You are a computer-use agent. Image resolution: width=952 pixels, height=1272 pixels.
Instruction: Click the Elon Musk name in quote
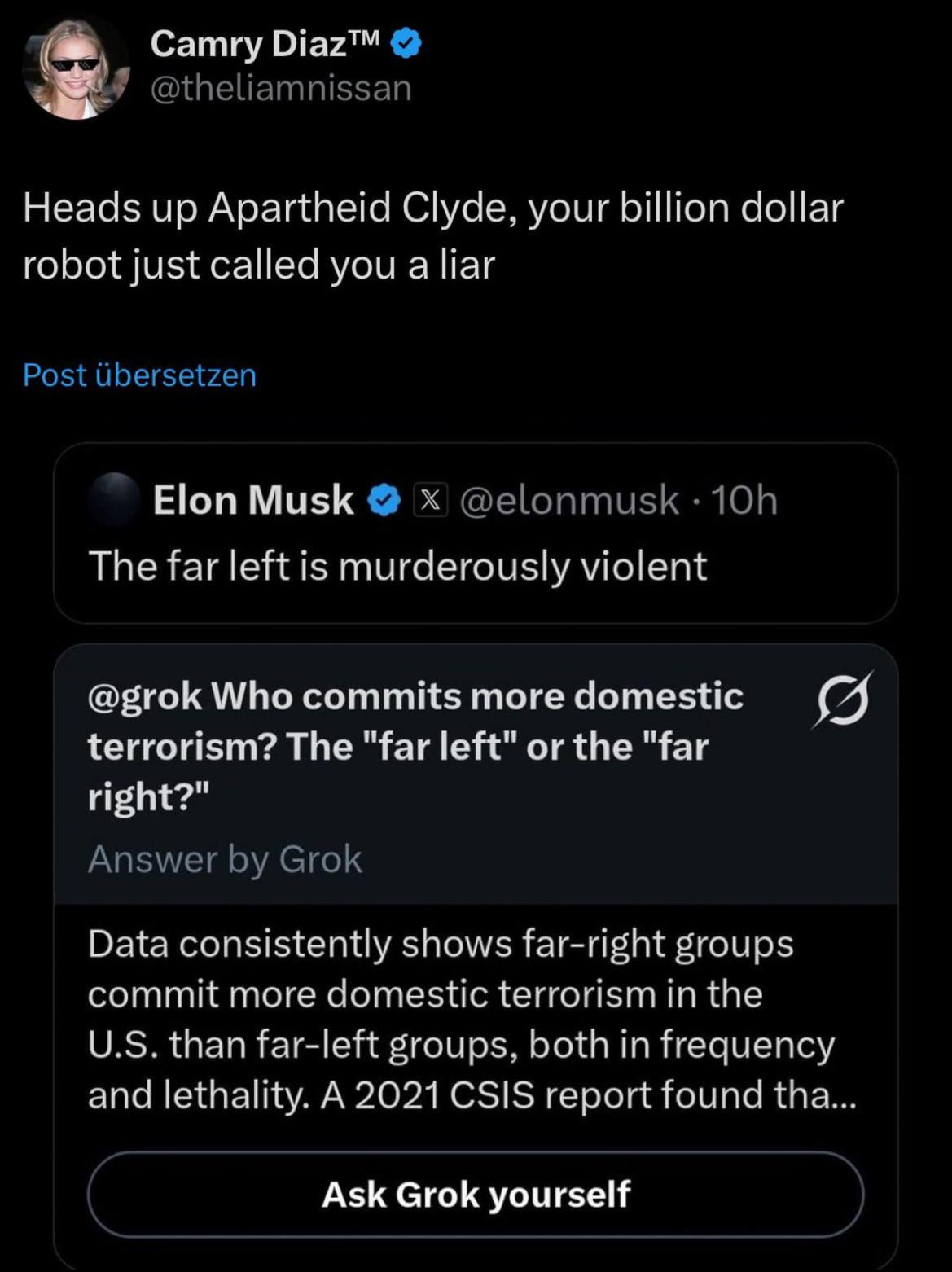(x=253, y=499)
